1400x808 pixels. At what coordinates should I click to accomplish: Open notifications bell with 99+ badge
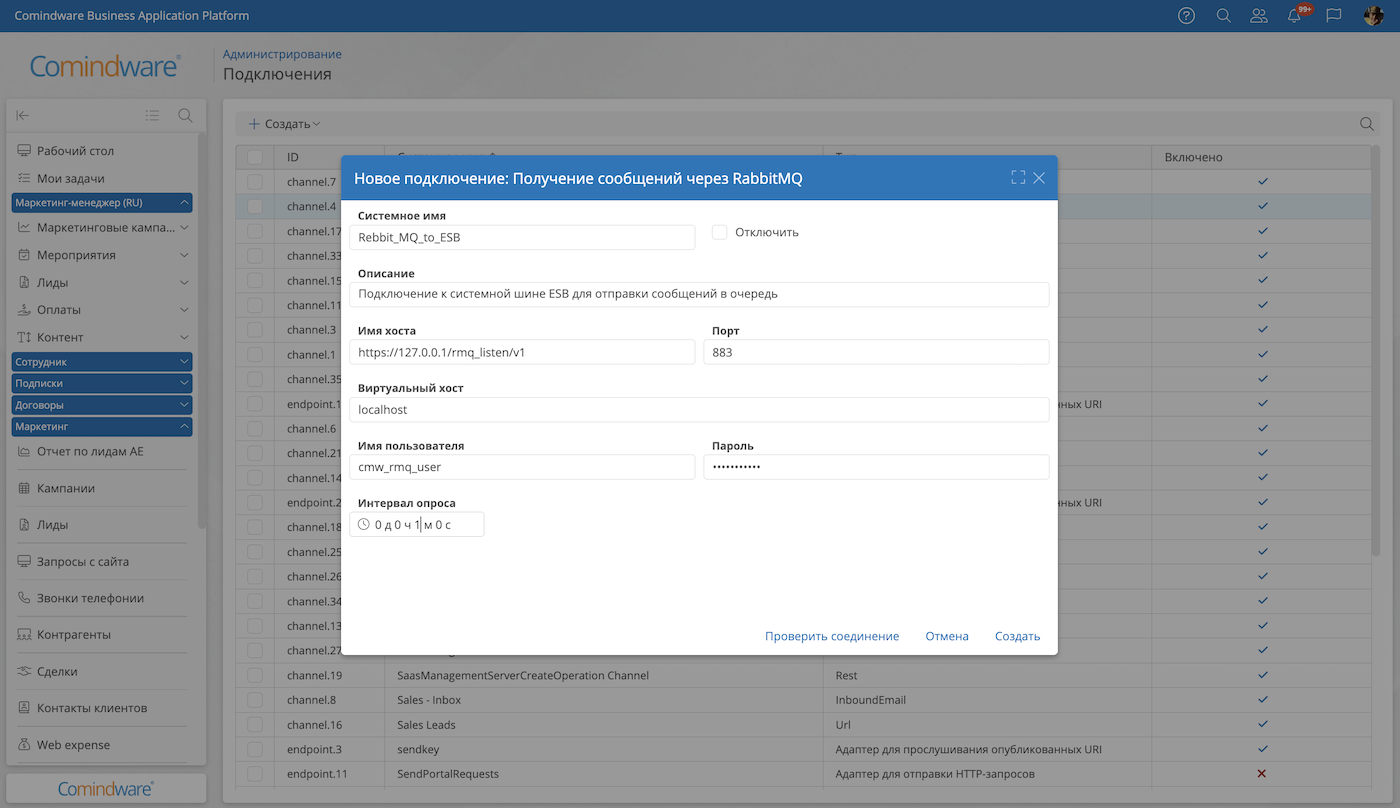coord(1295,16)
